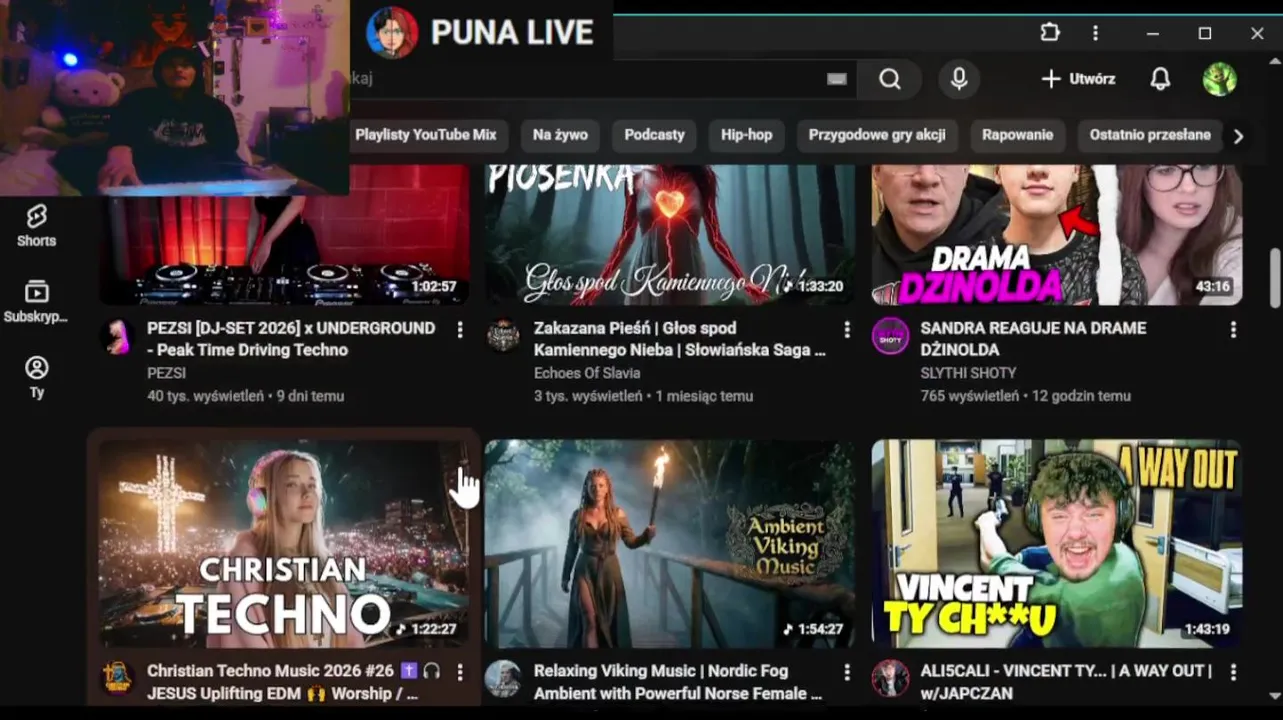Image resolution: width=1283 pixels, height=720 pixels.
Task: Open the Ty (You) sidebar icon
Action: [36, 378]
